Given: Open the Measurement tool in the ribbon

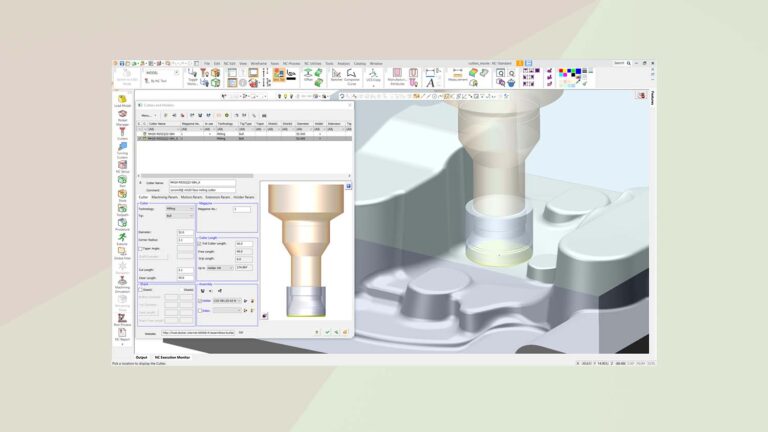Looking at the screenshot, I should pos(457,74).
